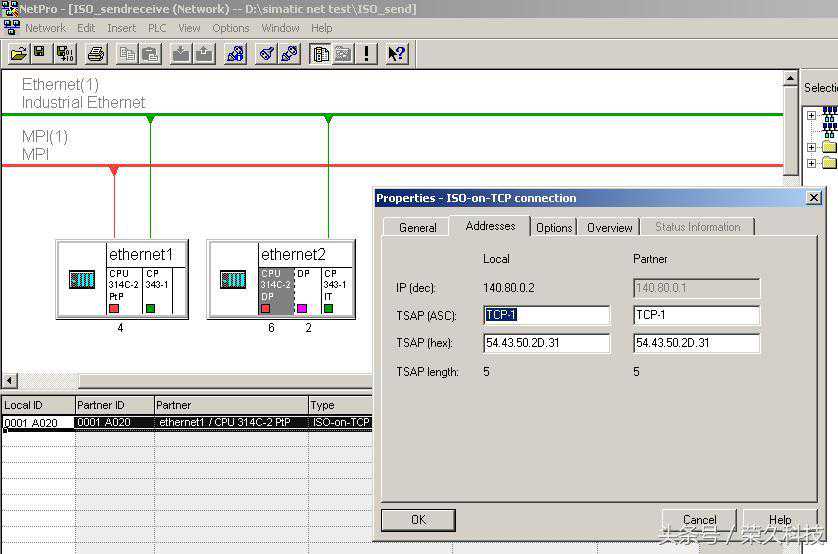
Task: Switch to the General tab
Action: [417, 227]
